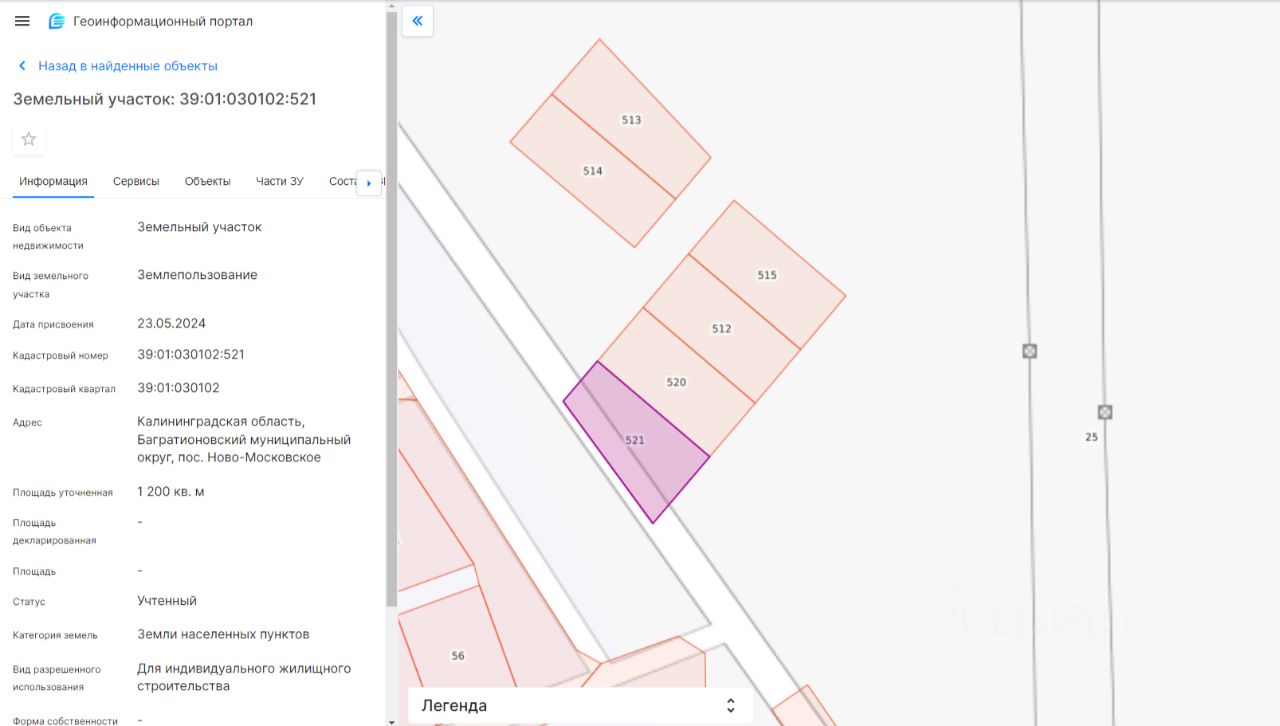Select parcel 513 on the map
1280x726 pixels.
pos(631,120)
